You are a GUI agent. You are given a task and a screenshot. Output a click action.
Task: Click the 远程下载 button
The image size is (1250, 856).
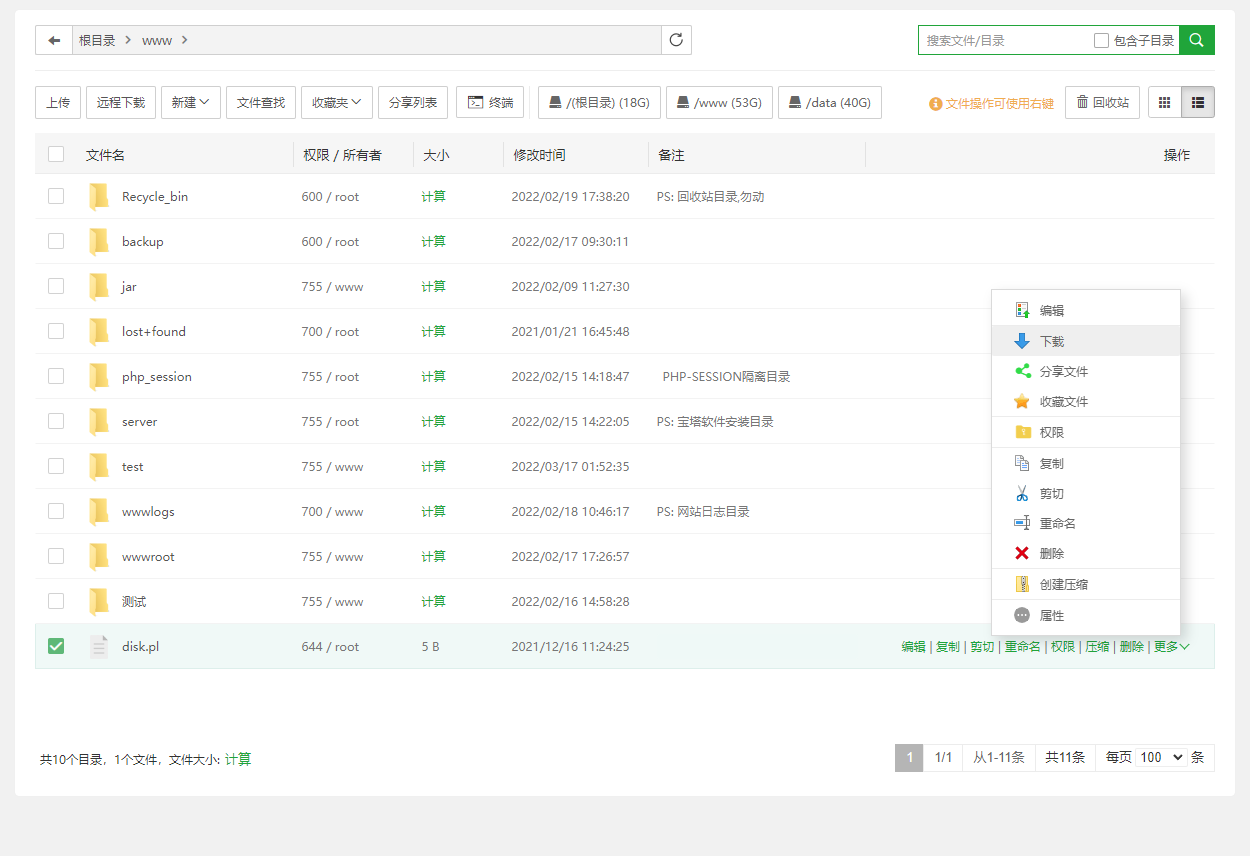pyautogui.click(x=121, y=102)
